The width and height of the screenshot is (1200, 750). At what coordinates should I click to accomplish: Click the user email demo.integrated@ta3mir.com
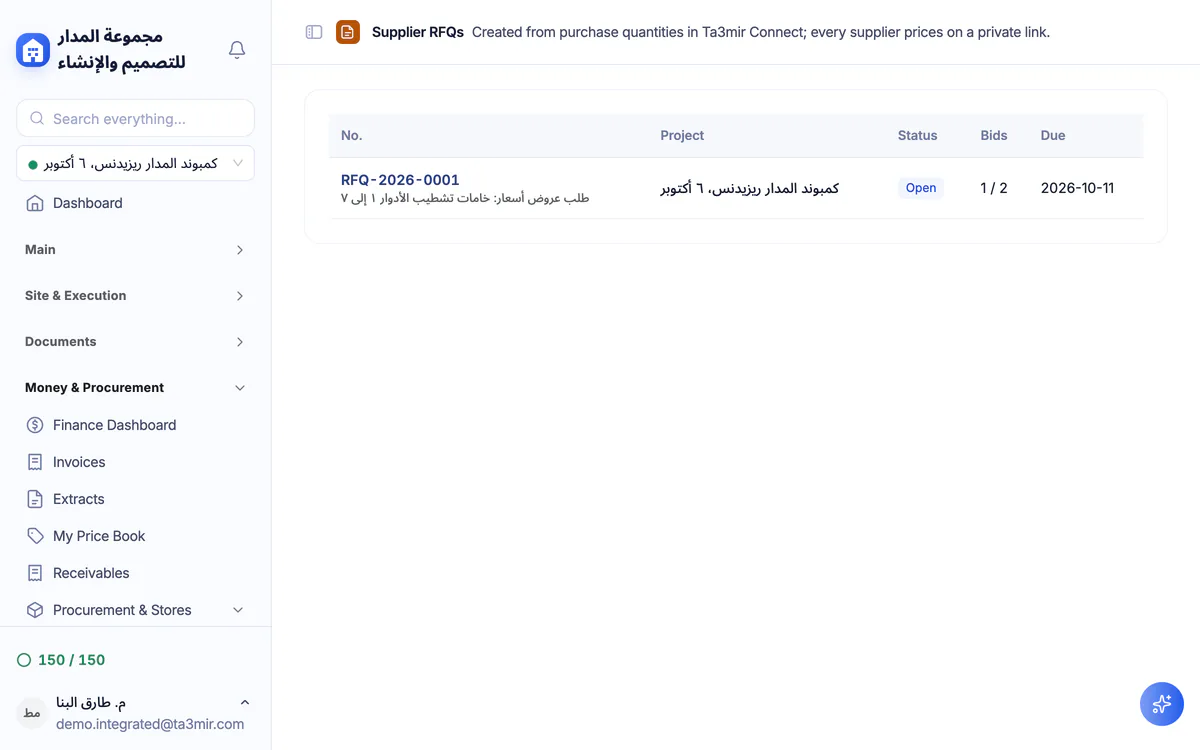[150, 724]
